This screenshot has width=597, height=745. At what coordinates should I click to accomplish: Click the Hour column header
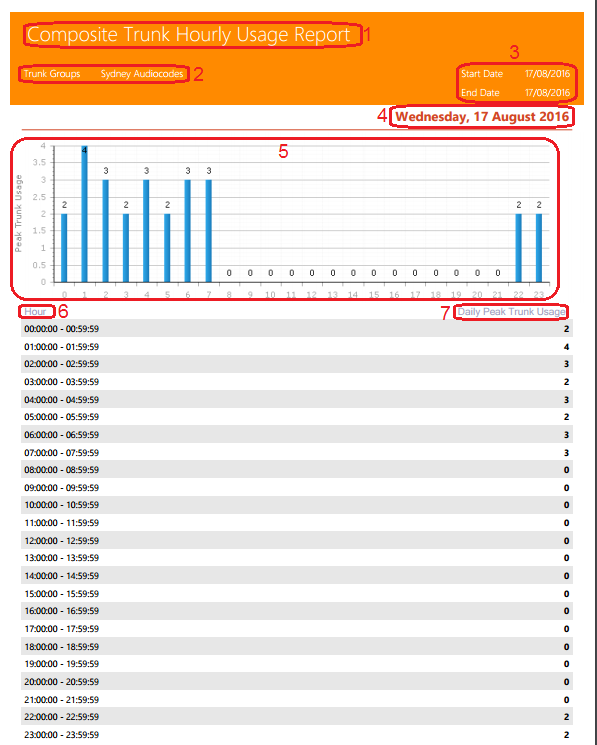pos(35,312)
